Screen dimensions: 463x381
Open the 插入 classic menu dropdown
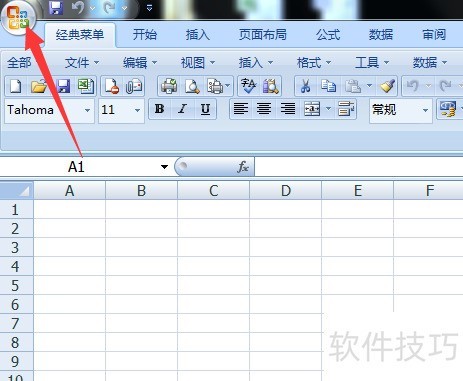[256, 62]
